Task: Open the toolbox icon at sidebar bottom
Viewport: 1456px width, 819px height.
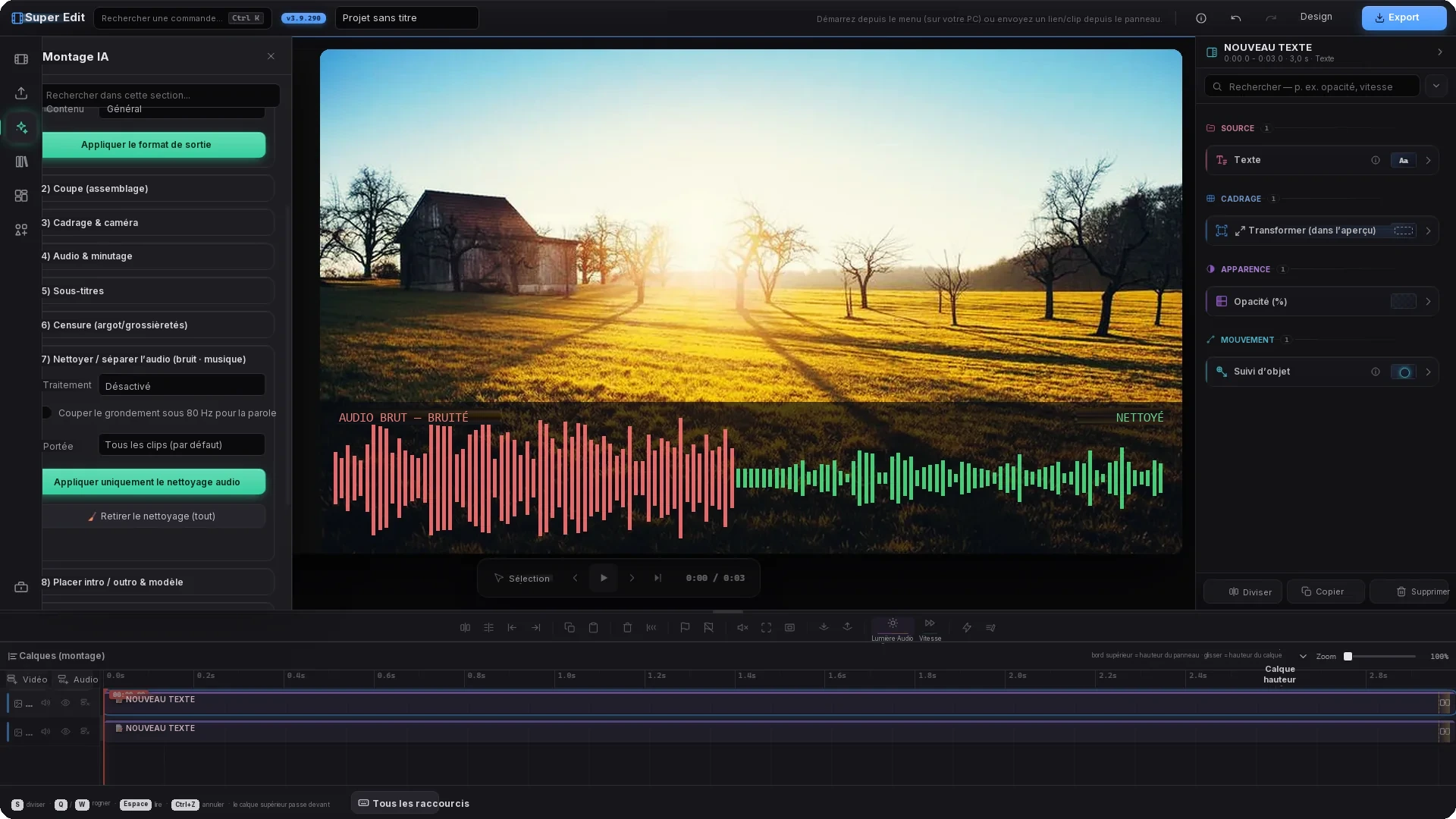Action: click(21, 587)
